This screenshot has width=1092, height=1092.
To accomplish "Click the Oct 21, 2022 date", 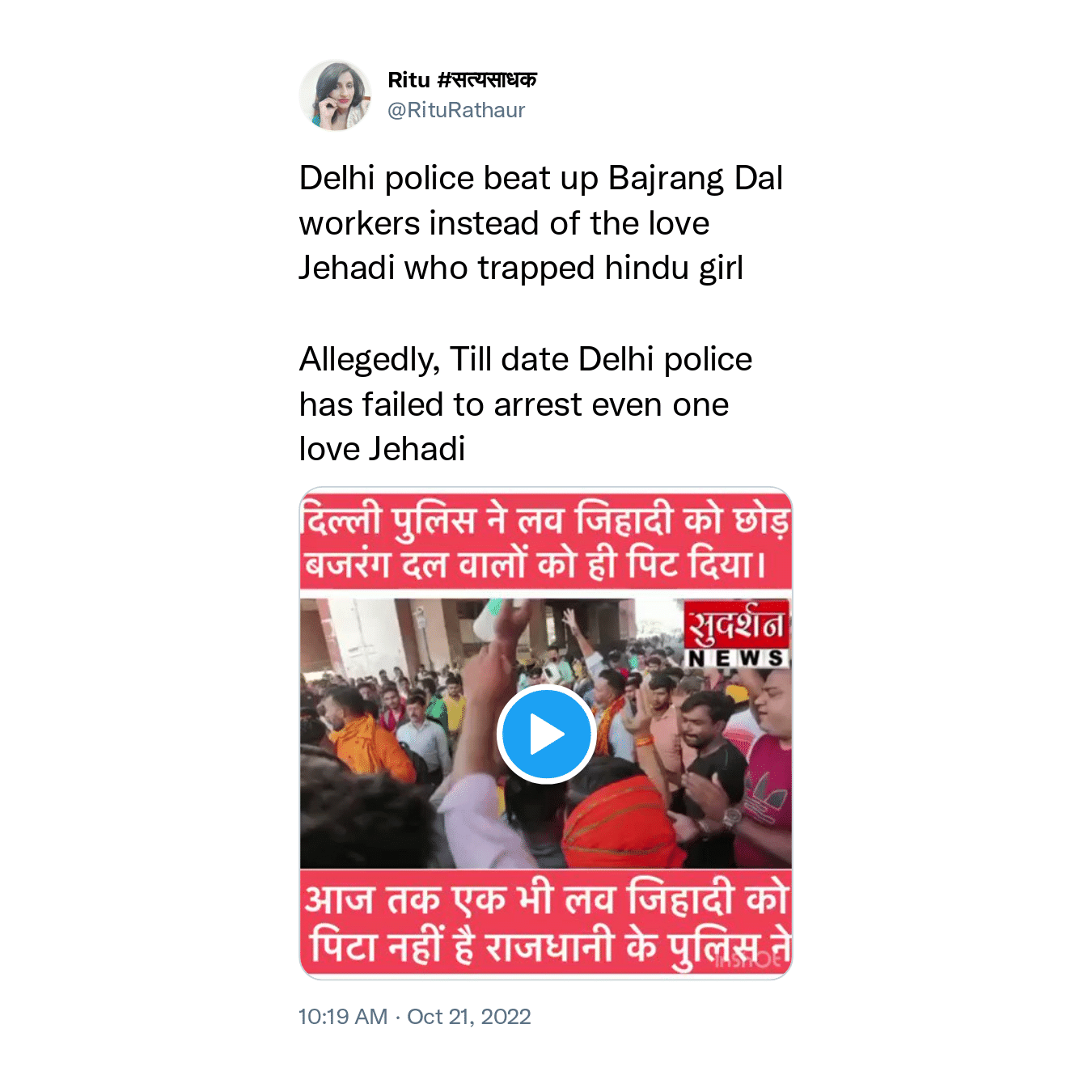I will point(469,1017).
